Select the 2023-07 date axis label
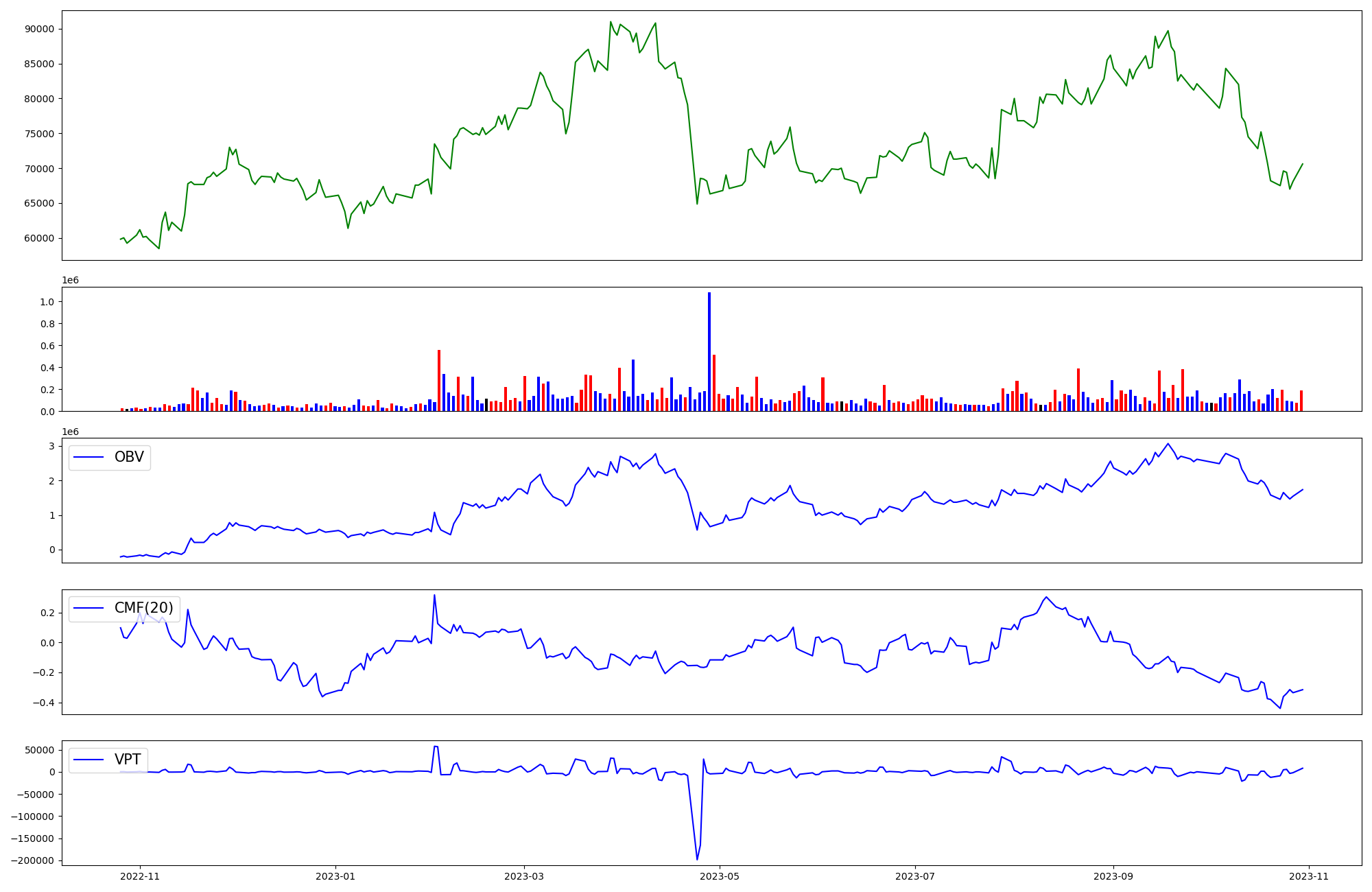The image size is (1372, 892). tap(915, 876)
